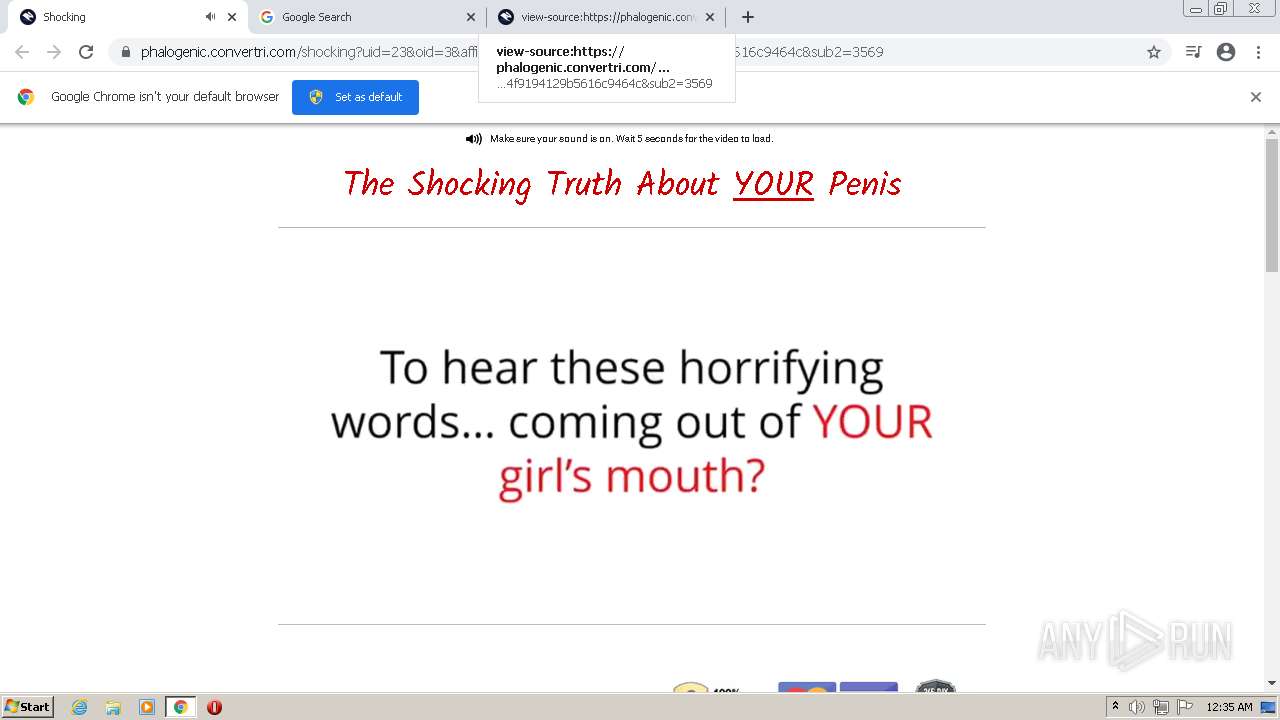1280x720 pixels.
Task: Set Chrome as default browser
Action: point(355,97)
